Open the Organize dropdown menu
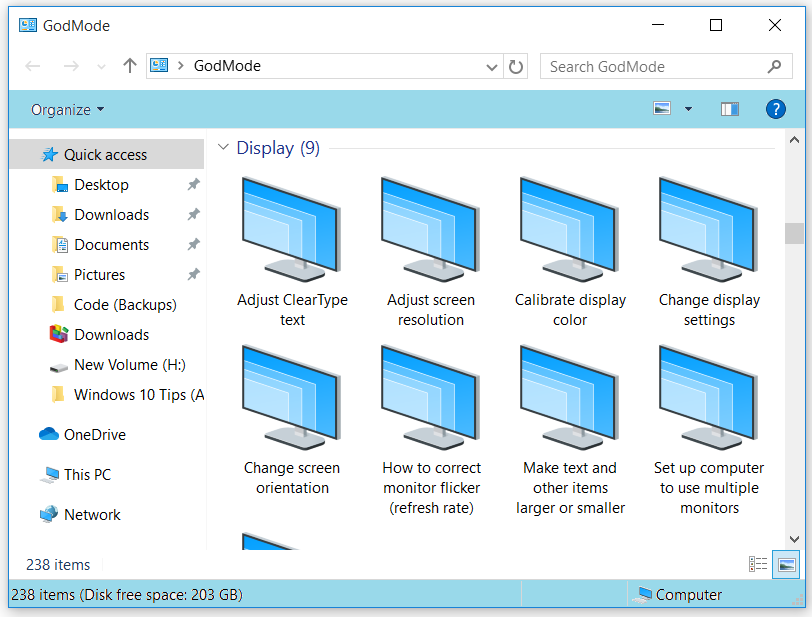Viewport: 812px width, 617px height. point(67,110)
